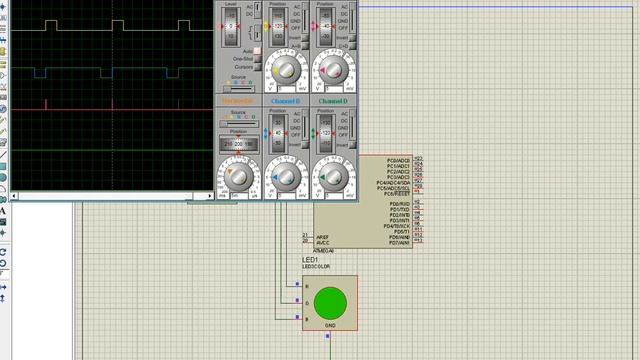Click the B pin of the LED

point(298,317)
